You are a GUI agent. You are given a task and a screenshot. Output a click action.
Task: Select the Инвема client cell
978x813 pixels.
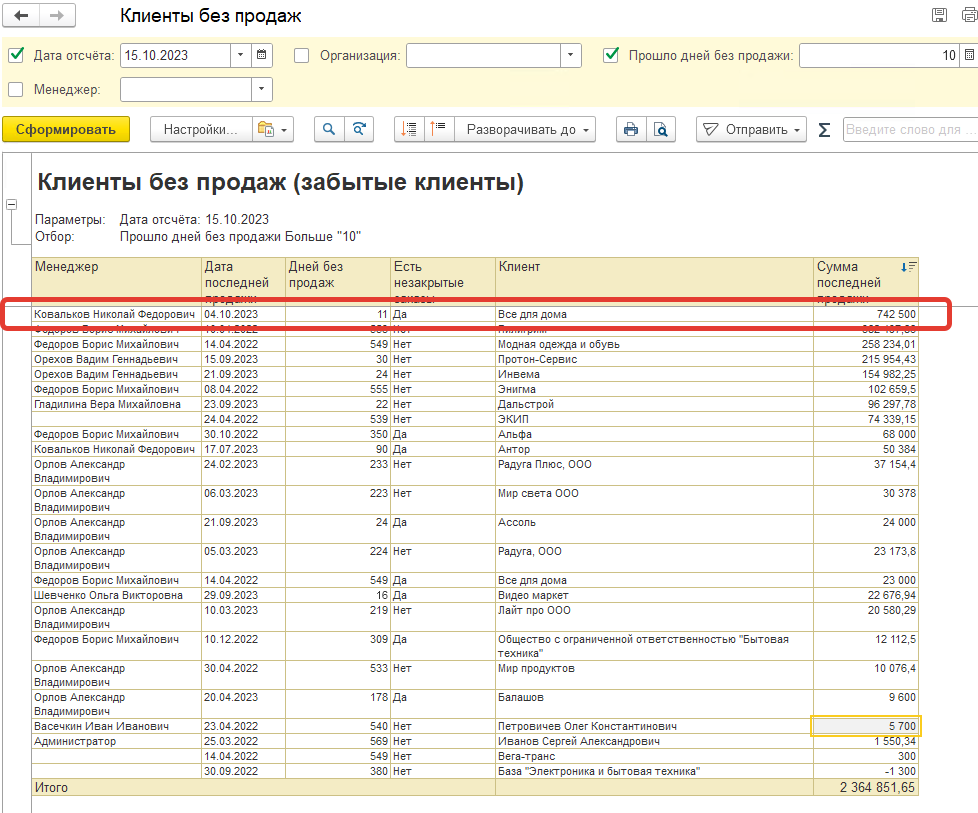654,374
